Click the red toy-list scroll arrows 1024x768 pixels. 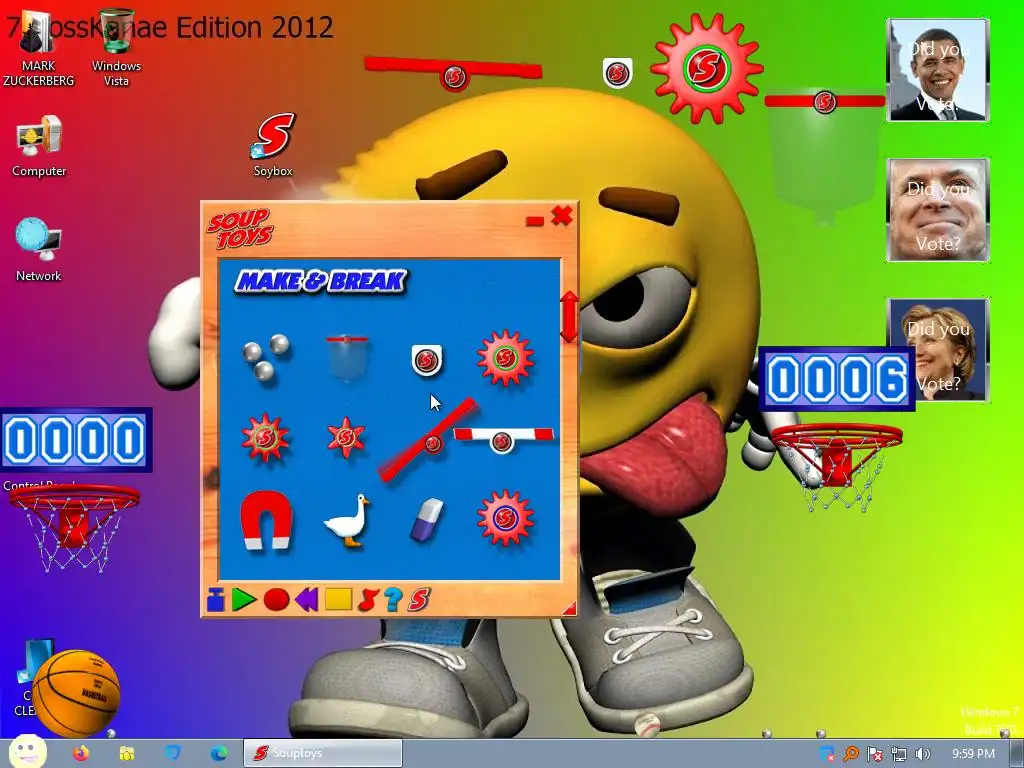pos(569,317)
